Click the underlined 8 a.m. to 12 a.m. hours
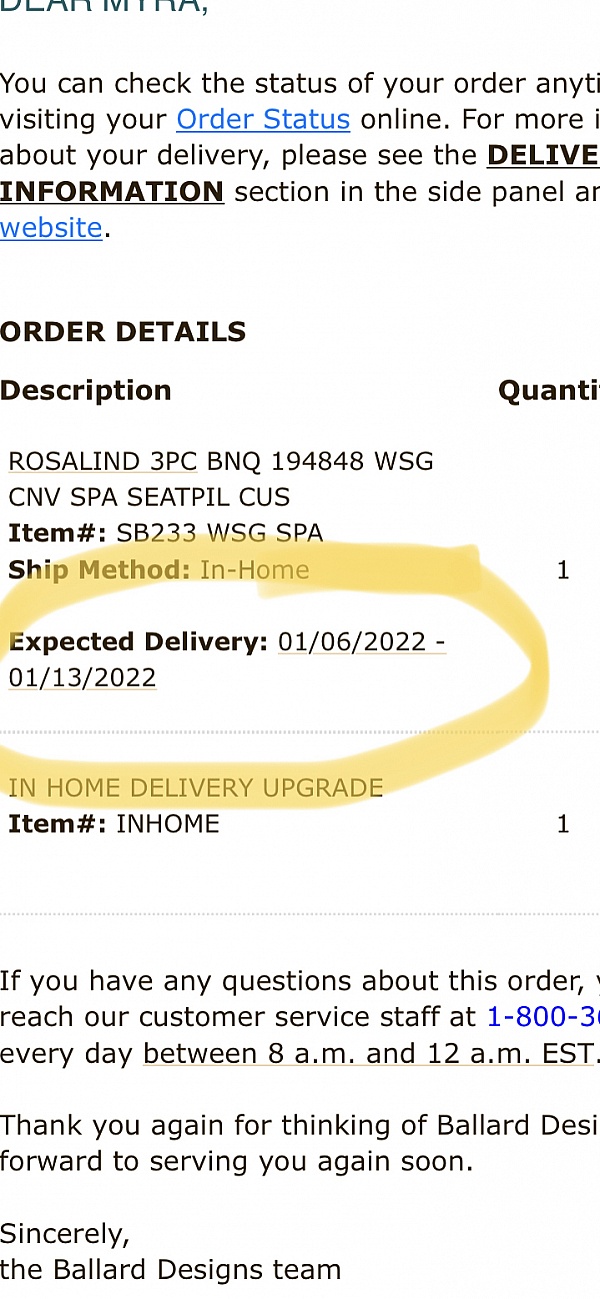 coord(368,1054)
